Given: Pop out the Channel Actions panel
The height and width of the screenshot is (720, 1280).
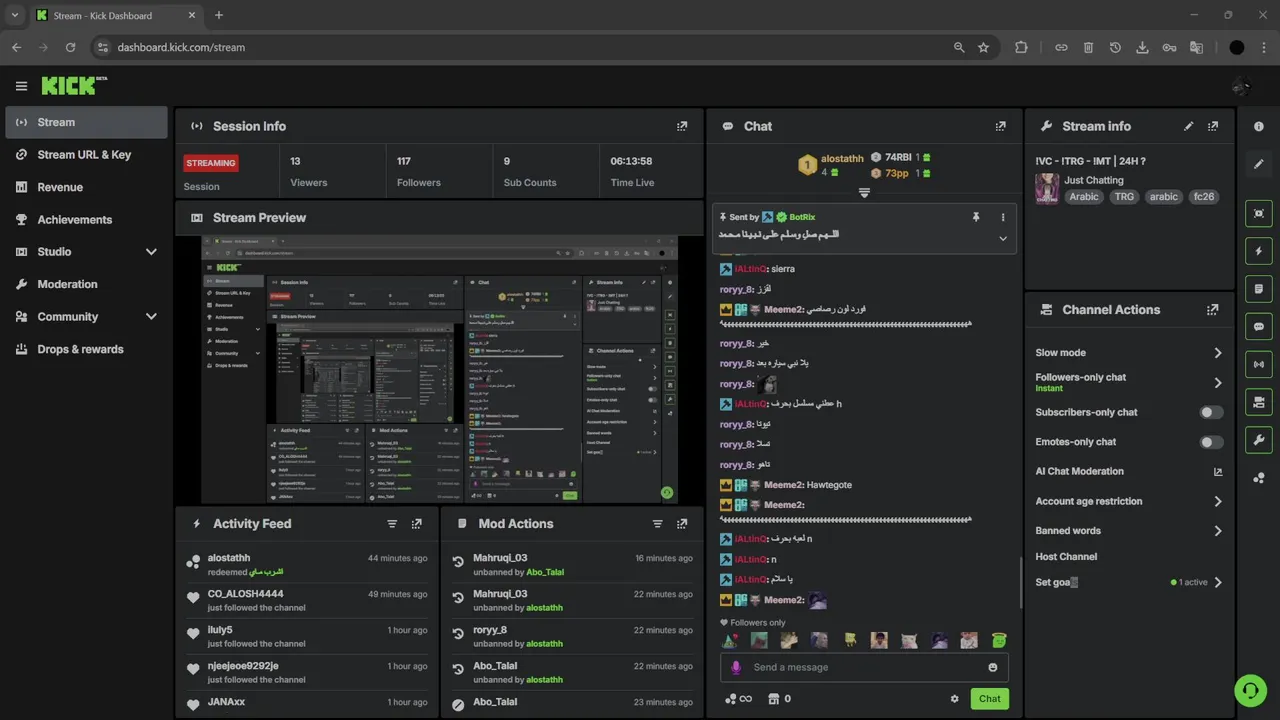Looking at the screenshot, I should (x=1213, y=310).
